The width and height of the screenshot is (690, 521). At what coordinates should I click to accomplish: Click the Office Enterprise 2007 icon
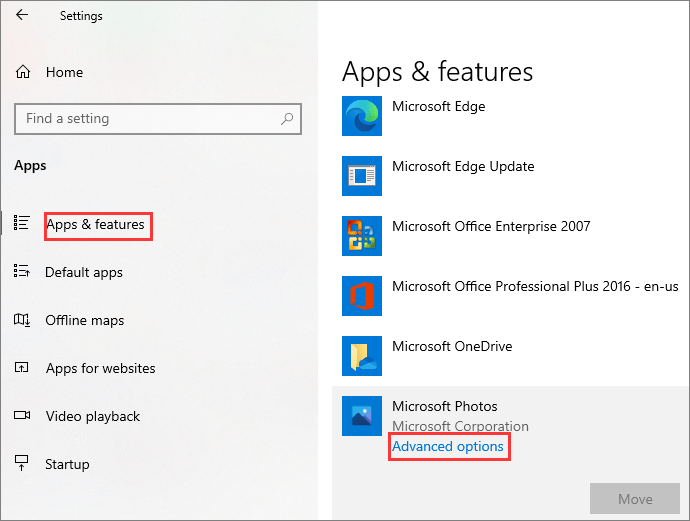(x=361, y=236)
